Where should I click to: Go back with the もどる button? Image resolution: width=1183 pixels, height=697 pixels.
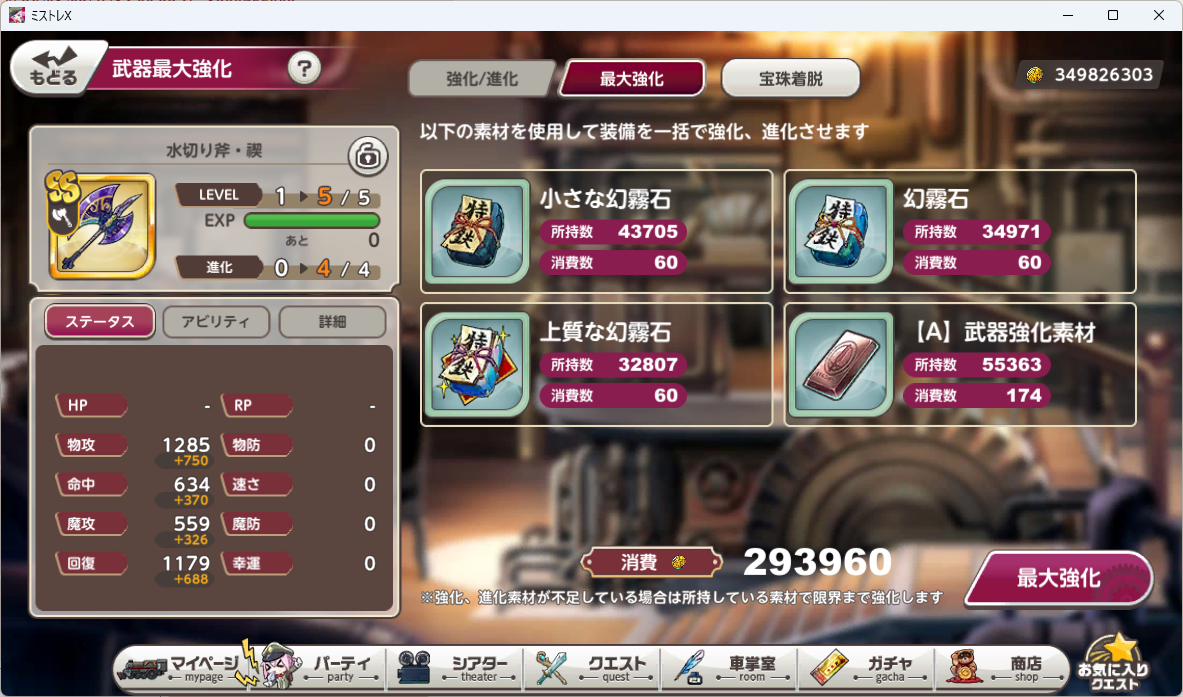tap(55, 68)
